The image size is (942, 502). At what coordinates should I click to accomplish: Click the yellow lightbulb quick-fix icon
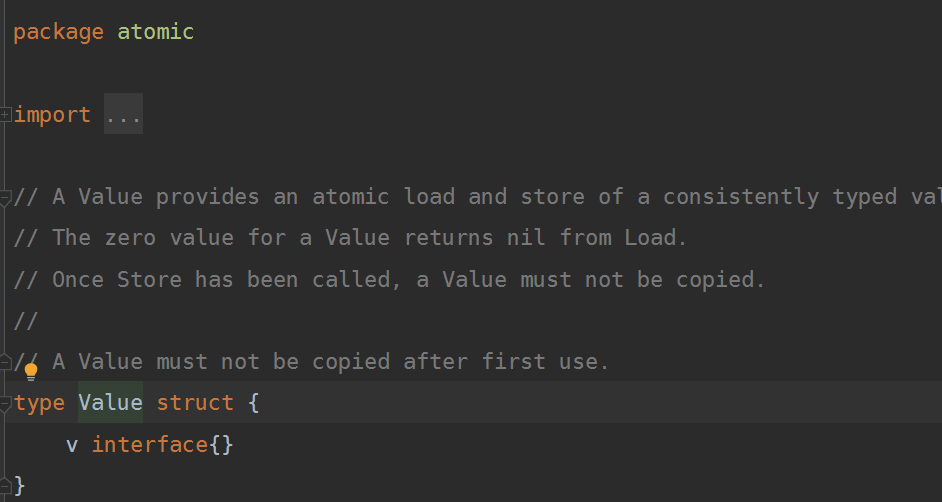point(31,372)
